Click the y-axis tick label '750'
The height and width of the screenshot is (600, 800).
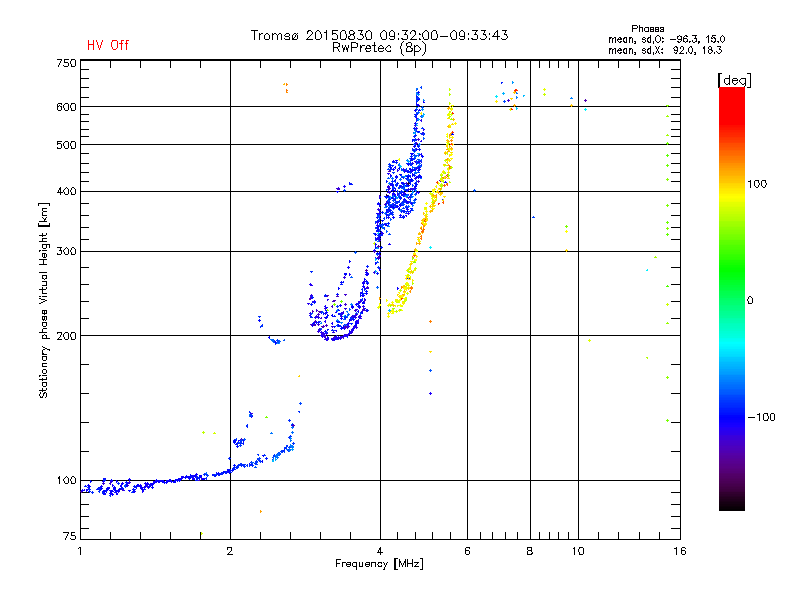[x=66, y=63]
